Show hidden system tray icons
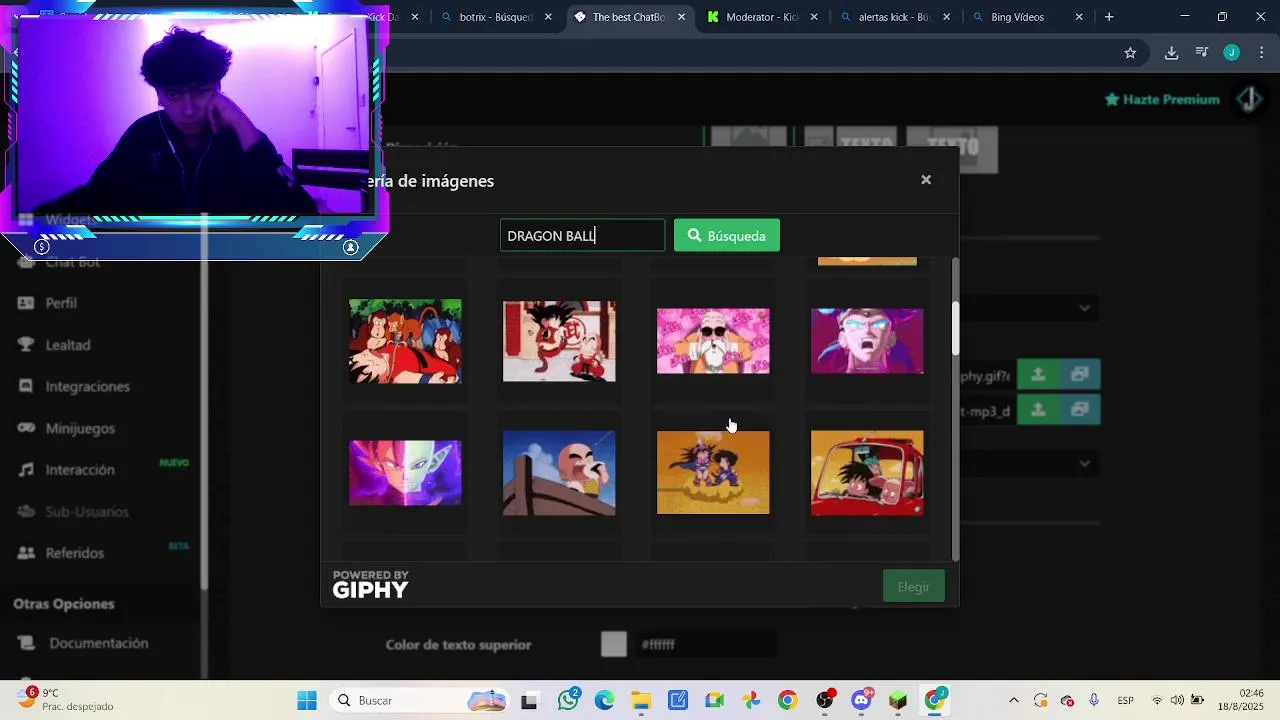Image resolution: width=1280 pixels, height=720 pixels. pos(1014,700)
